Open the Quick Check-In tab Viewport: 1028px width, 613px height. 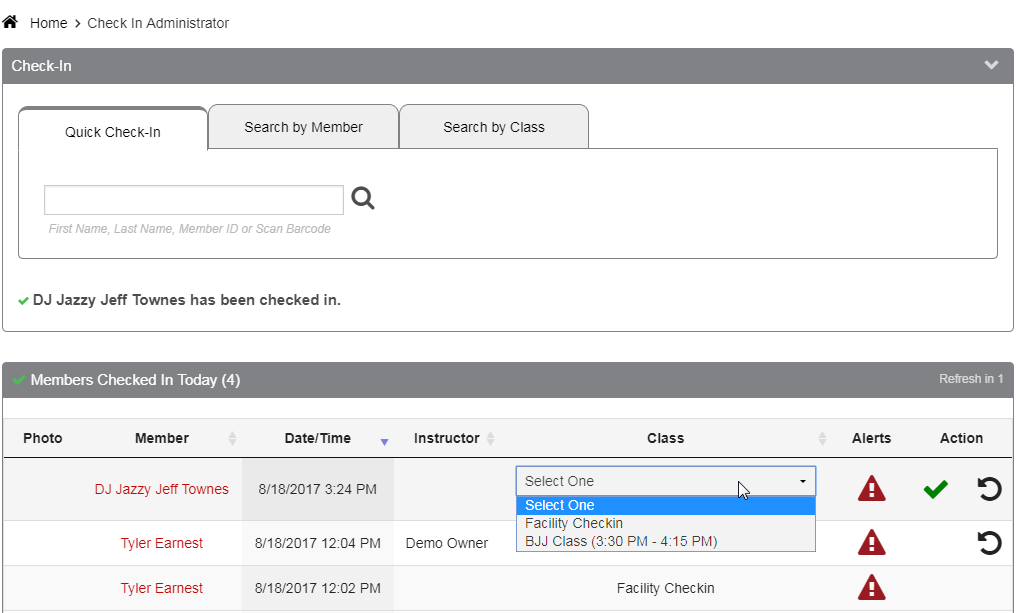coord(113,131)
